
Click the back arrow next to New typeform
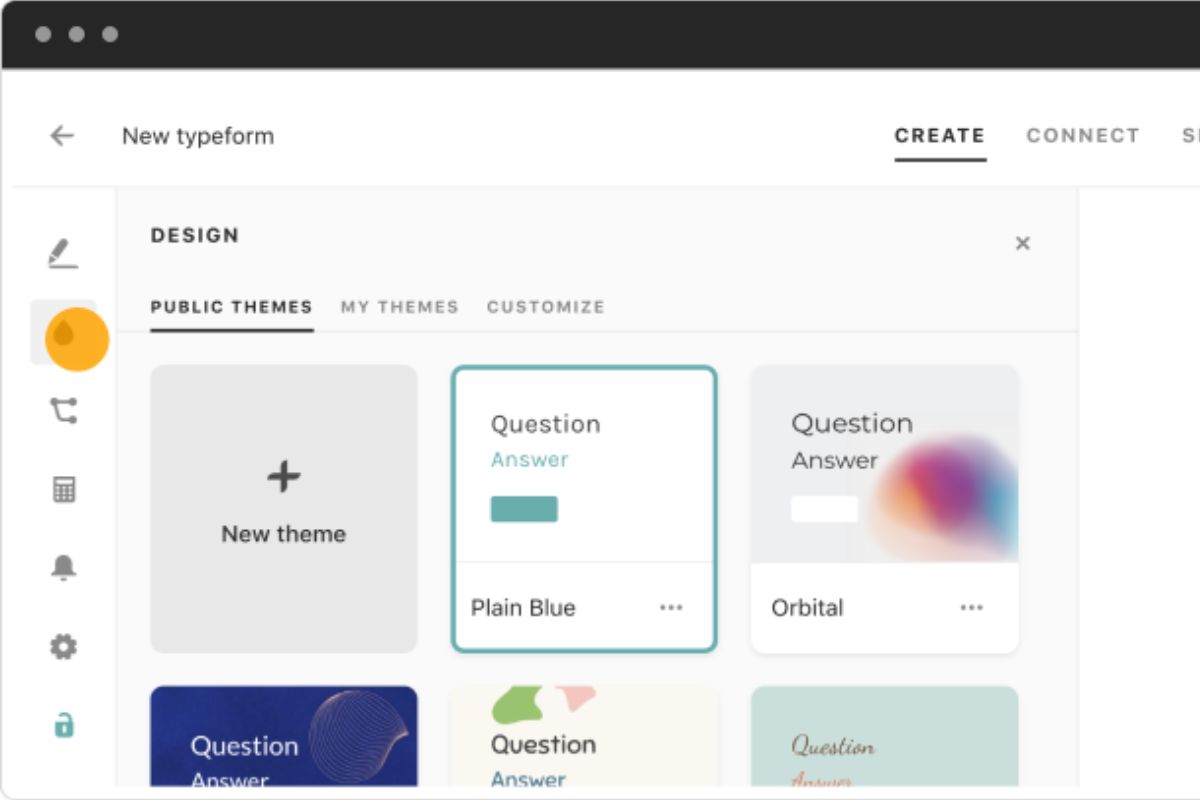(62, 135)
